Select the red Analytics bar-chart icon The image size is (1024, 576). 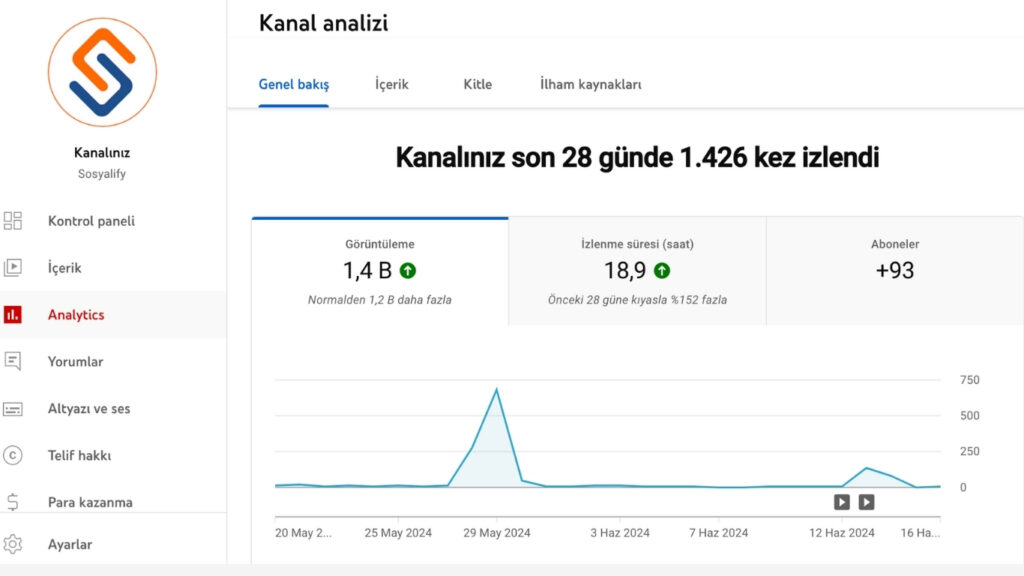(x=12, y=314)
